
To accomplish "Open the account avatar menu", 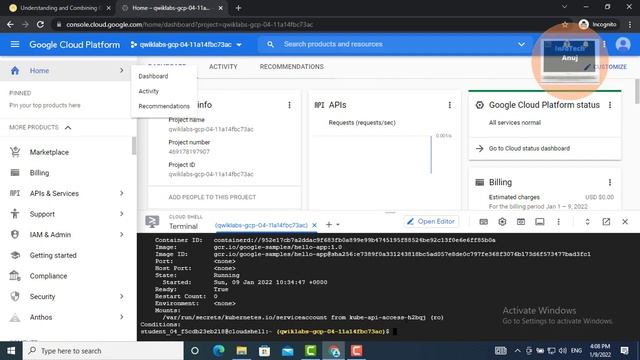I will click(x=623, y=44).
